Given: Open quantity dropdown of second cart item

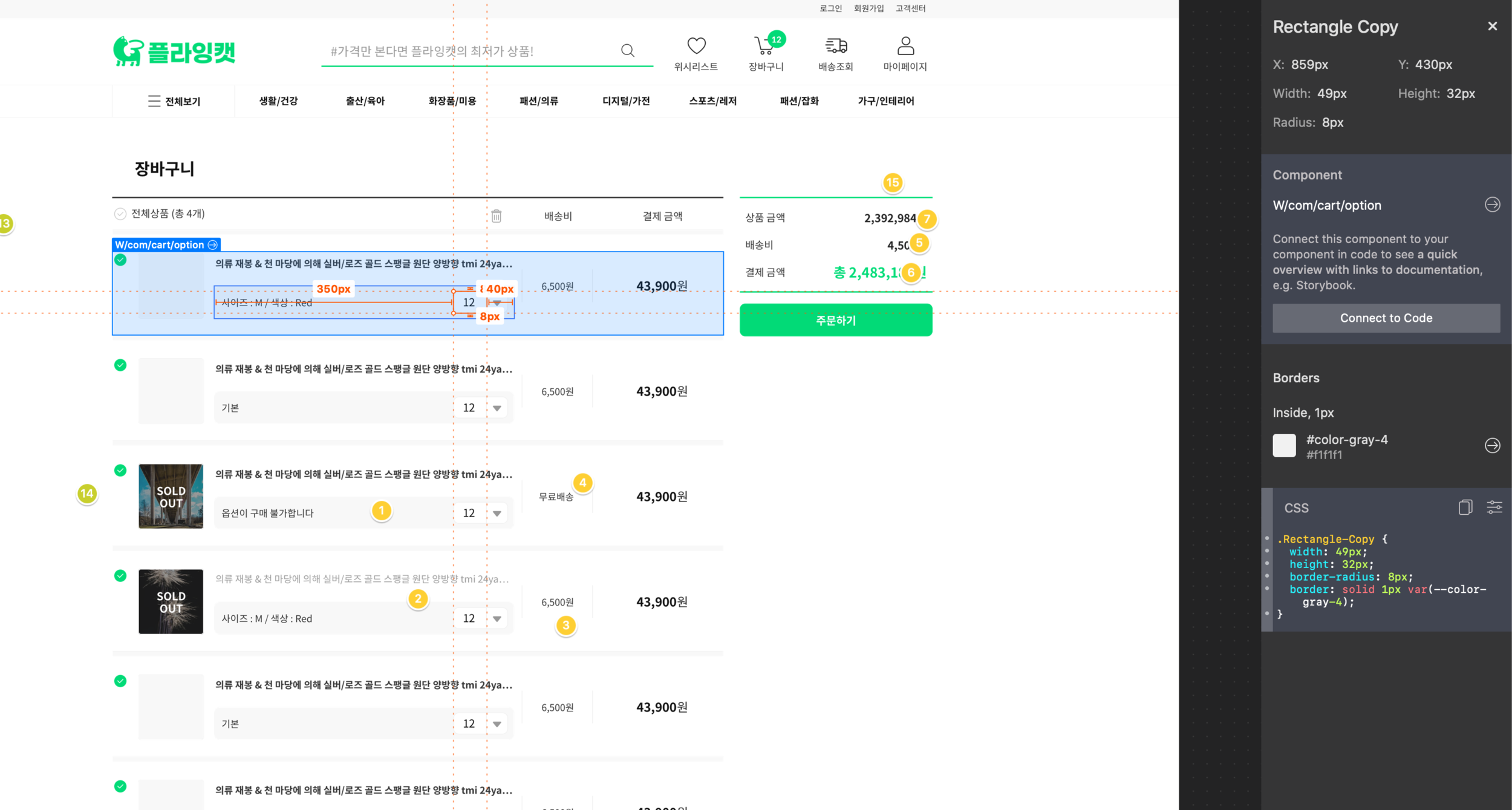Looking at the screenshot, I should point(497,408).
